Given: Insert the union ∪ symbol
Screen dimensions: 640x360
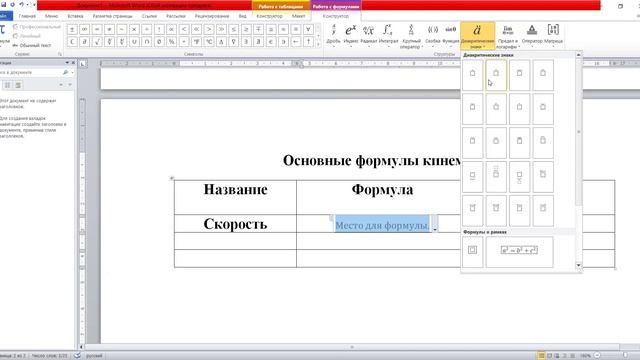Looking at the screenshot, I should 134,42.
